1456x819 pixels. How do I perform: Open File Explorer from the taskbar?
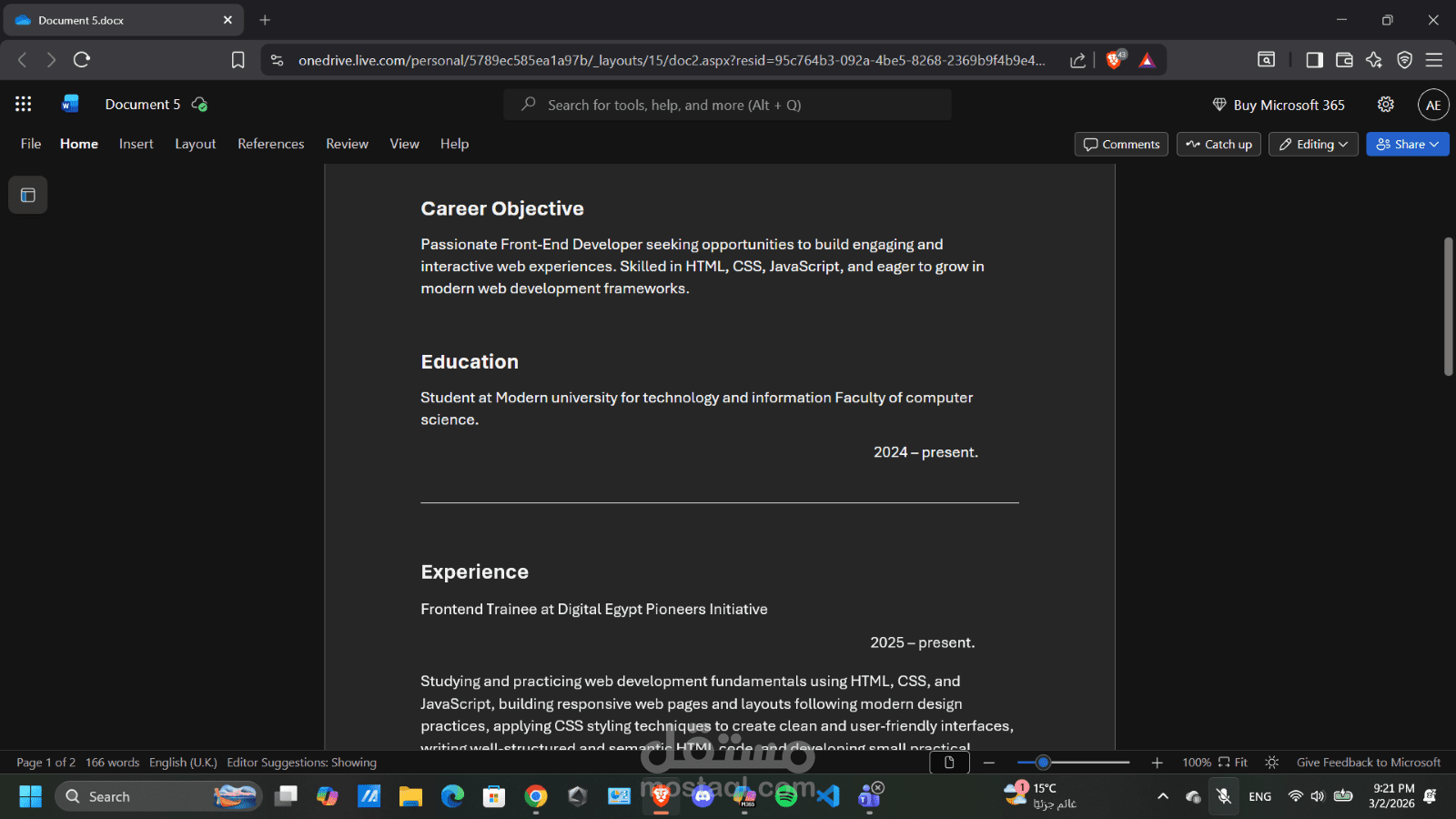coord(410,796)
